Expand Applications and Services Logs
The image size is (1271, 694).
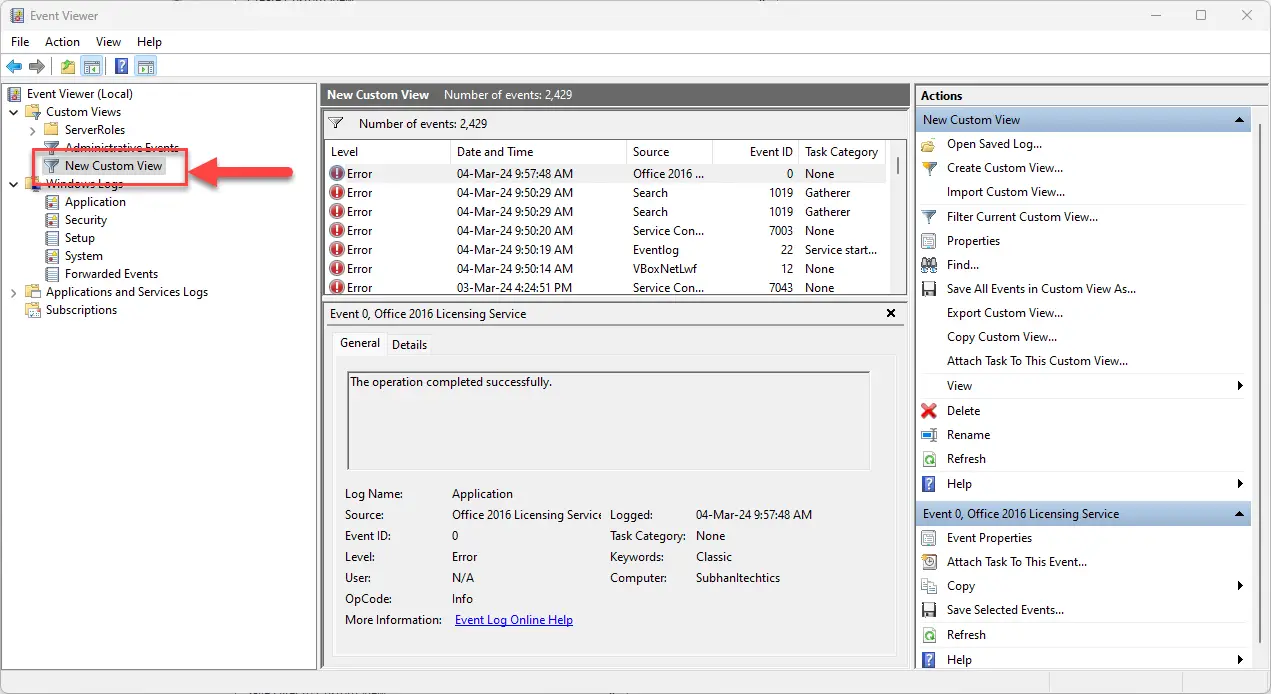tap(14, 292)
